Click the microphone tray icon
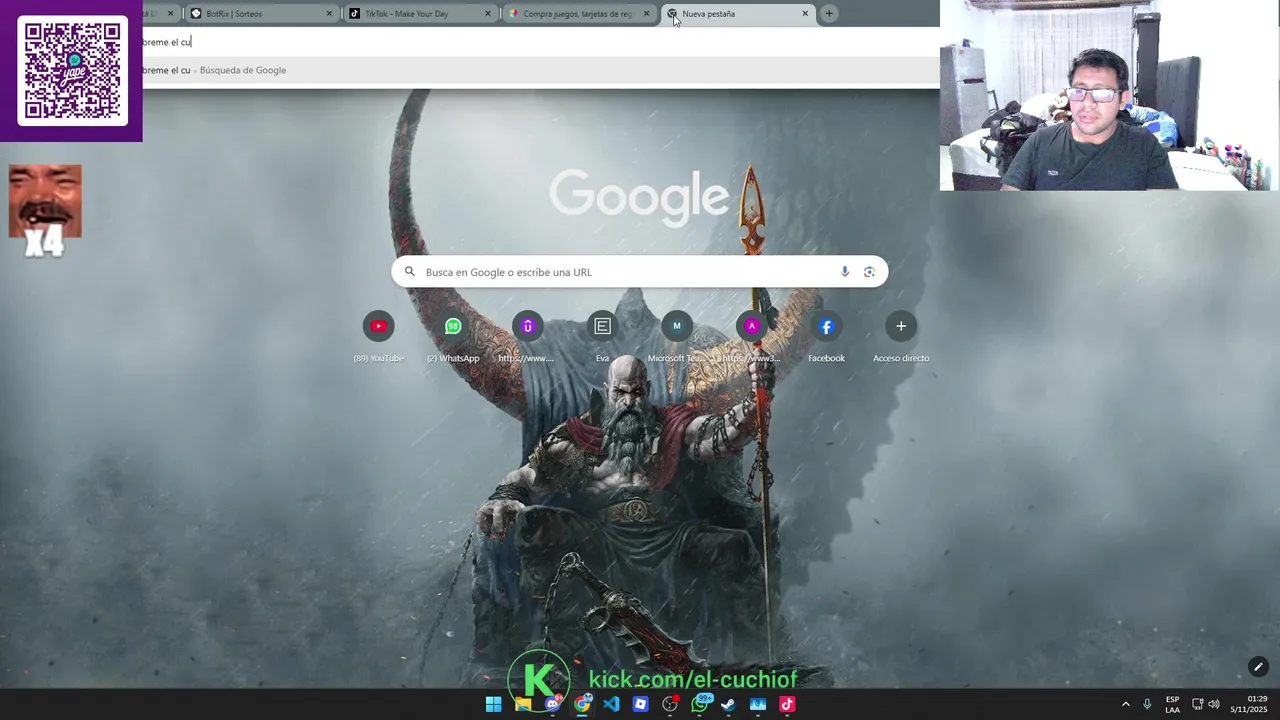The width and height of the screenshot is (1280, 720). (x=1147, y=704)
